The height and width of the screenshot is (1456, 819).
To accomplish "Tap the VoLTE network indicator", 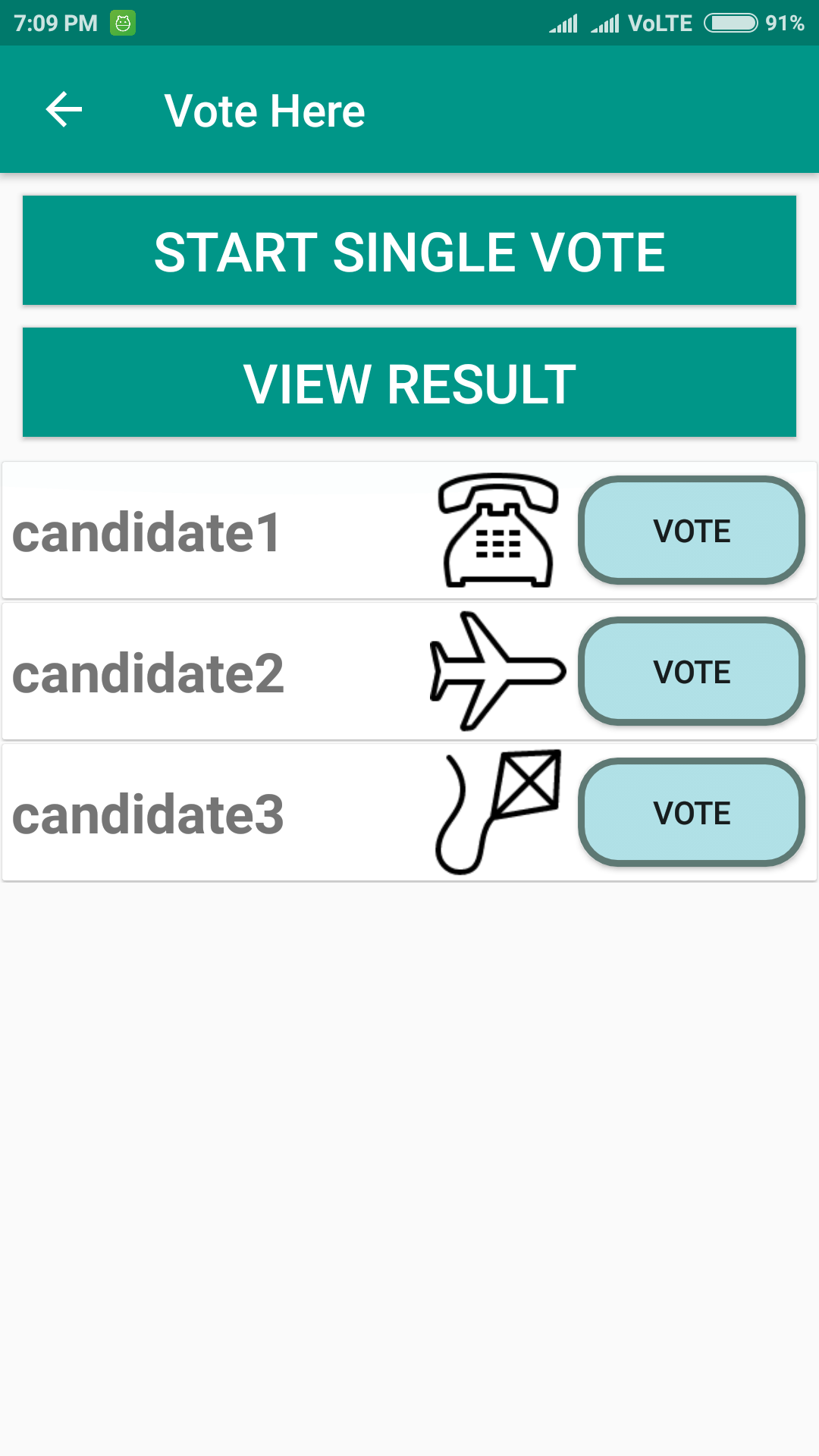I will [x=660, y=24].
